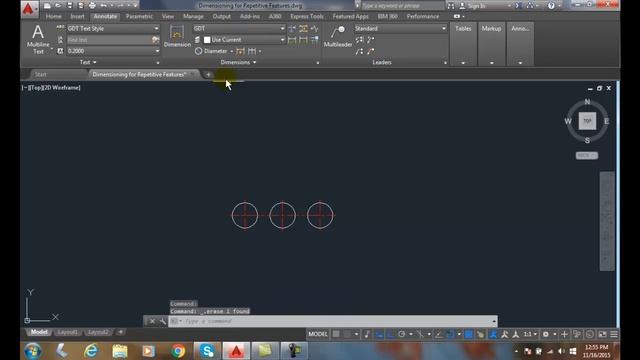Screen dimensions: 640x360
Task: Switch to the Layout1 tab
Action: [x=68, y=332]
